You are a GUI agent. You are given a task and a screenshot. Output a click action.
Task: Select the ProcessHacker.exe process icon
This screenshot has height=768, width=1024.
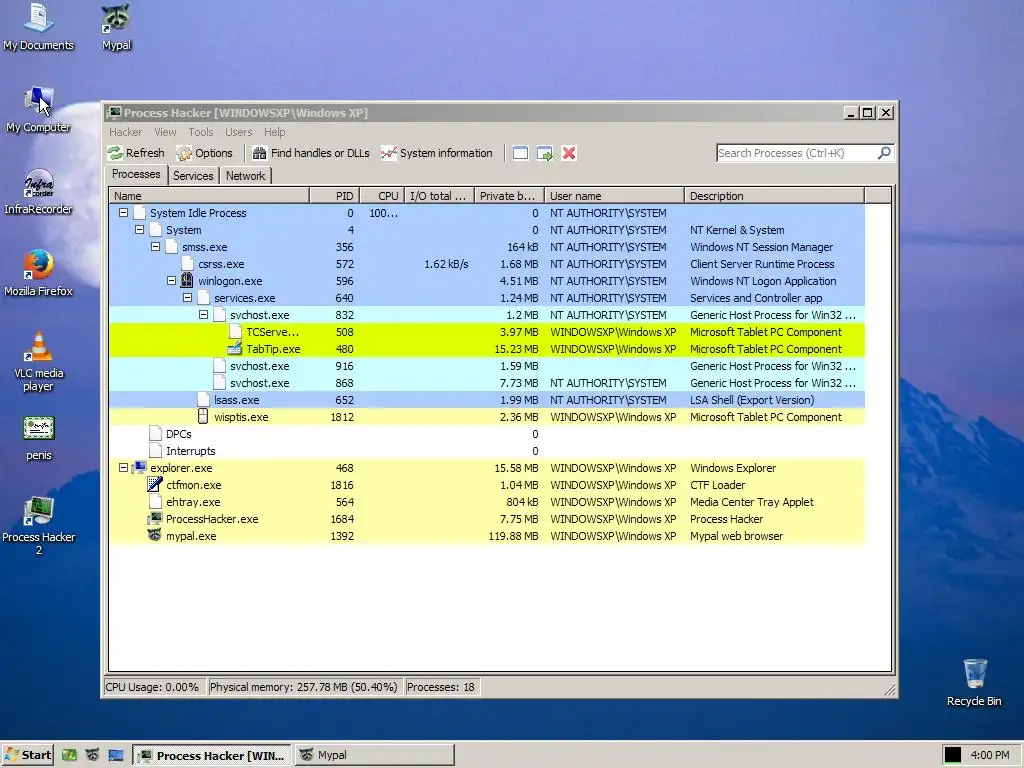coord(155,519)
